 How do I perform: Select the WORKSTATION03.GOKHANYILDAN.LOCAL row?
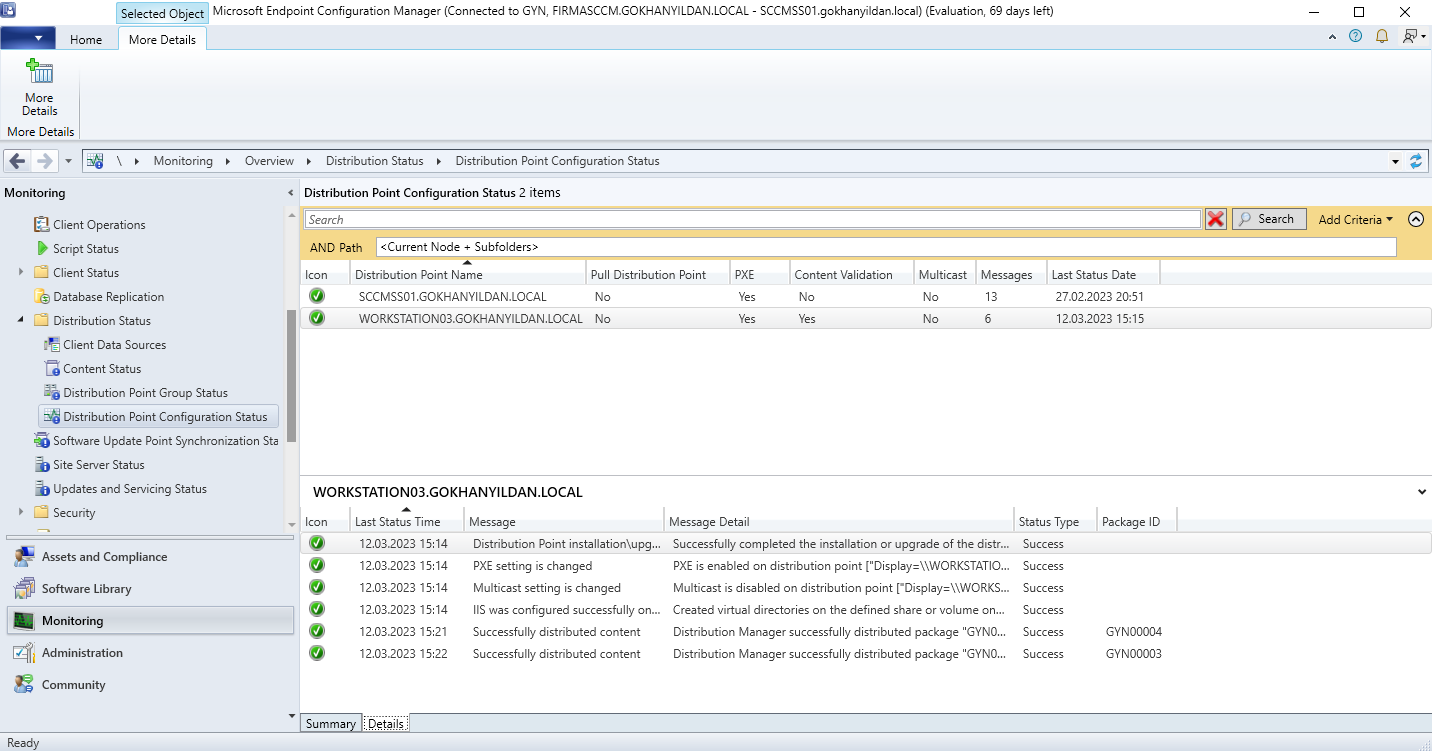click(x=866, y=318)
